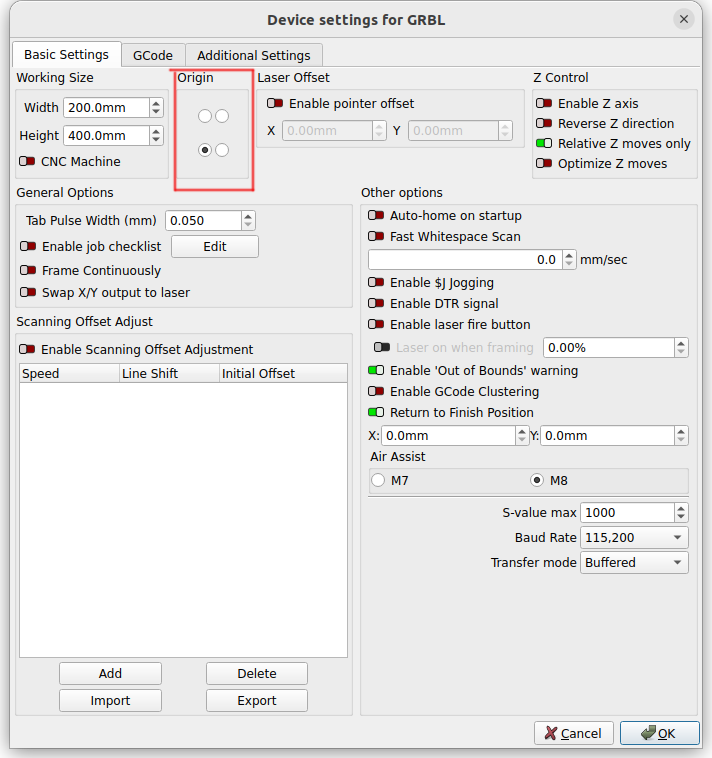Toggle Swap X/Y output to laser

(x=28, y=292)
